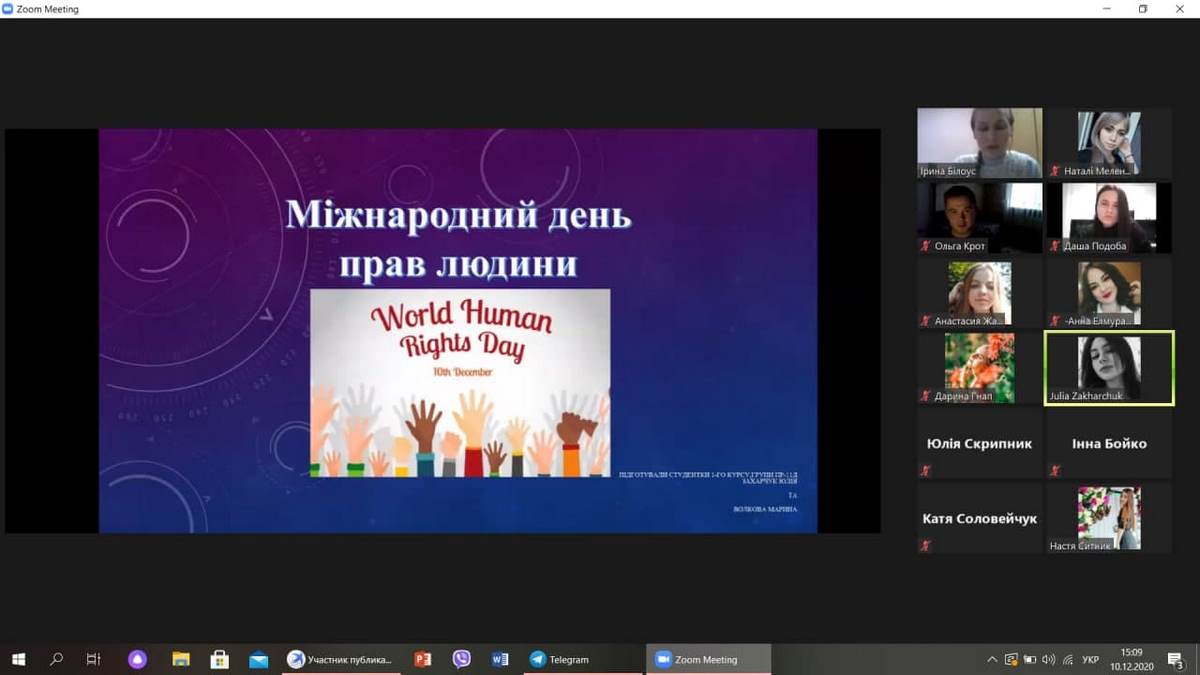This screenshot has width=1200, height=675.
Task: Click the speaker volume icon in system tray
Action: coord(1048,659)
